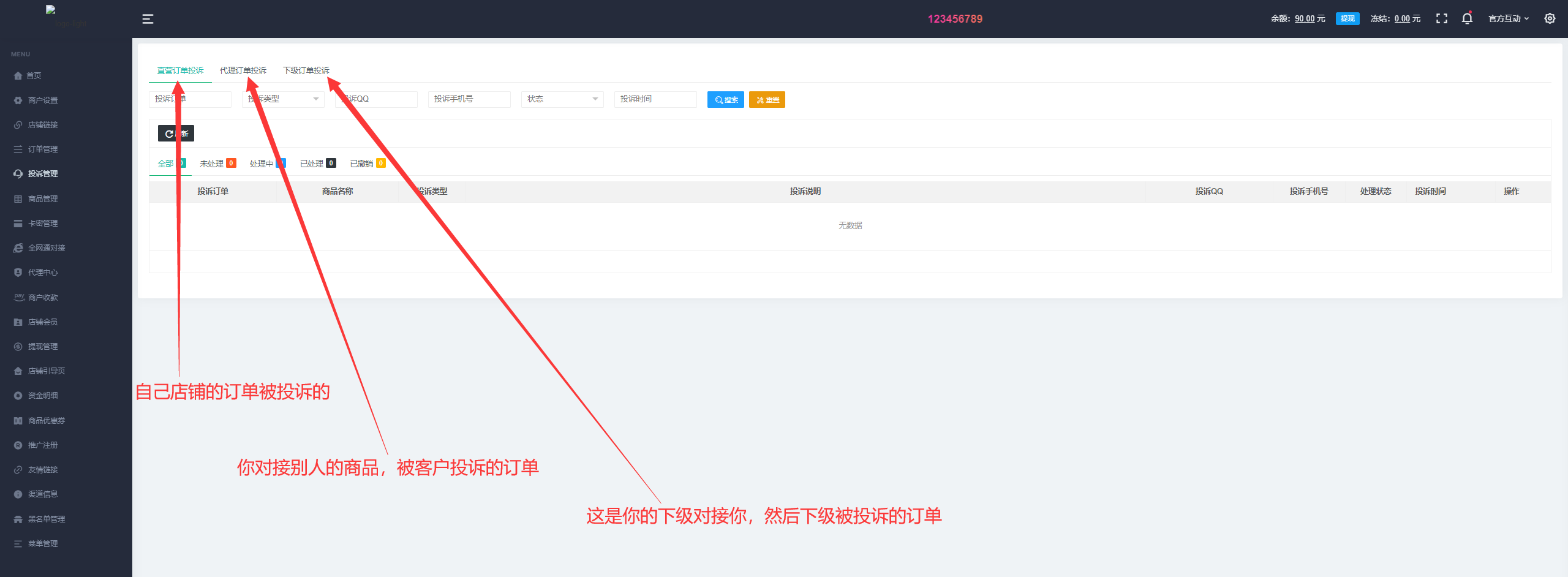Open 推广注册 R icon in sidebar
Image resolution: width=1568 pixels, height=577 pixels.
18,445
